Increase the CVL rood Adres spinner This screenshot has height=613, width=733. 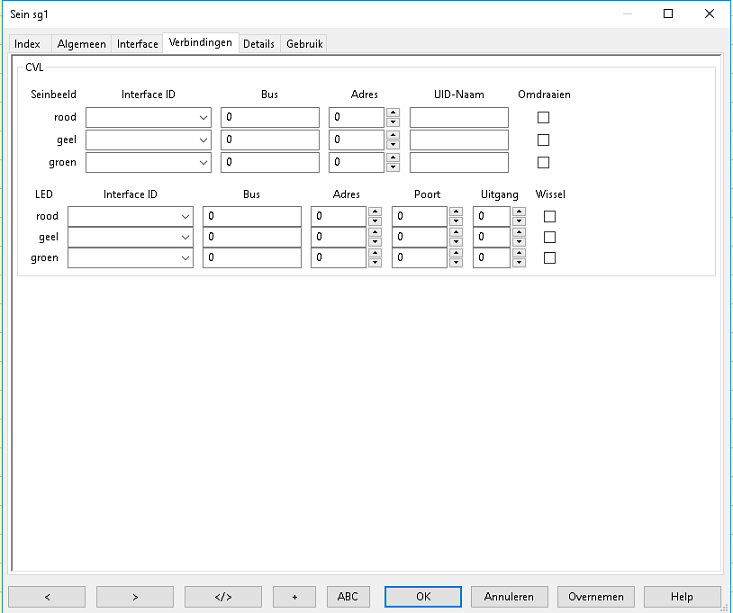point(392,112)
